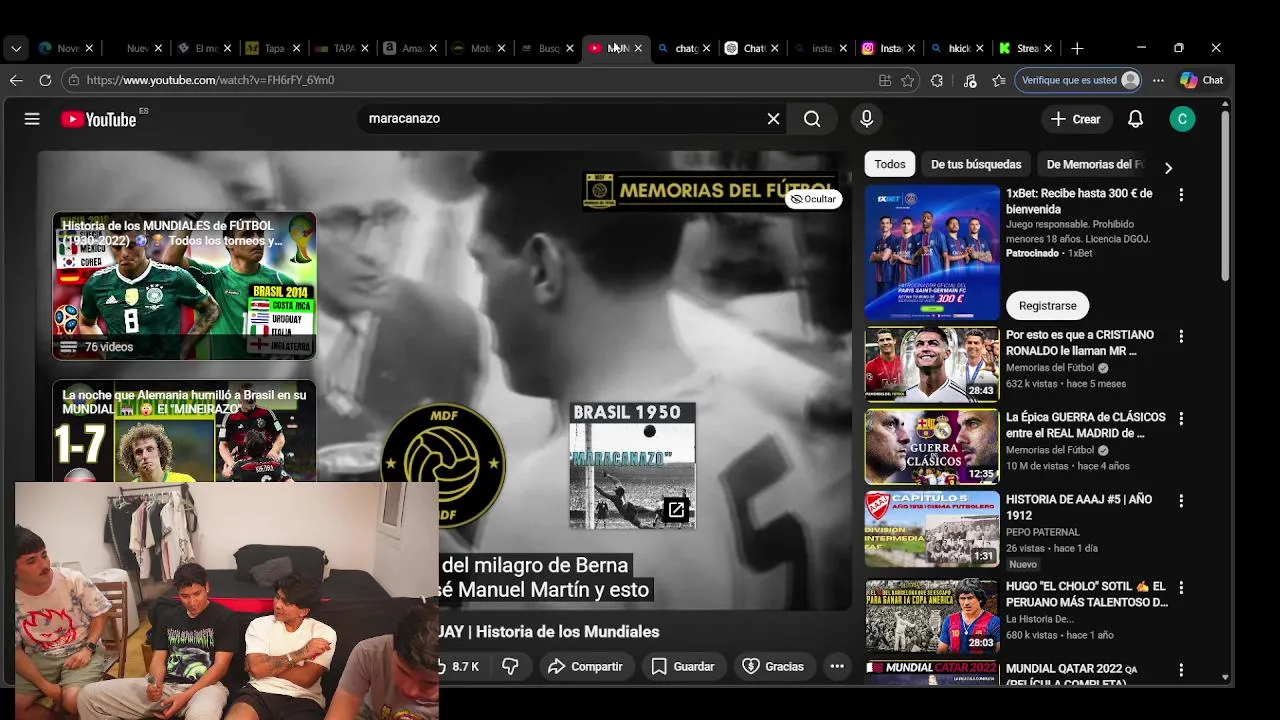
Task: Hide end screen cards with Ocultar
Action: click(x=813, y=199)
